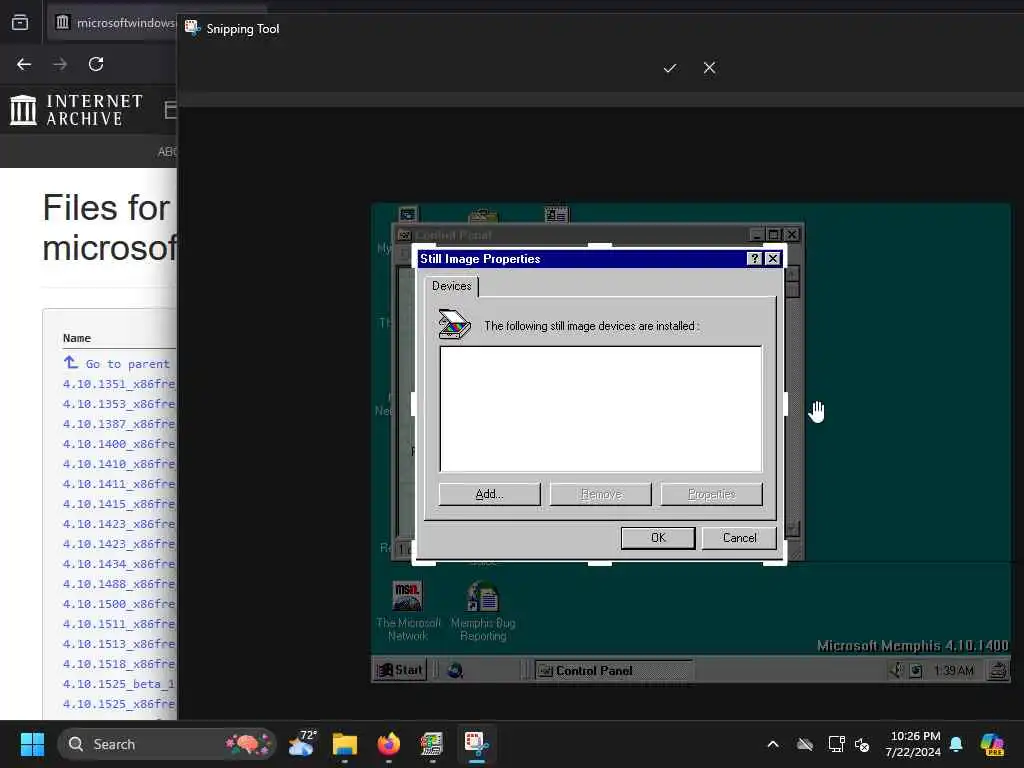This screenshot has width=1024, height=768.
Task: Open the 4.10.1511_x86fre file link
Action: click(x=120, y=624)
